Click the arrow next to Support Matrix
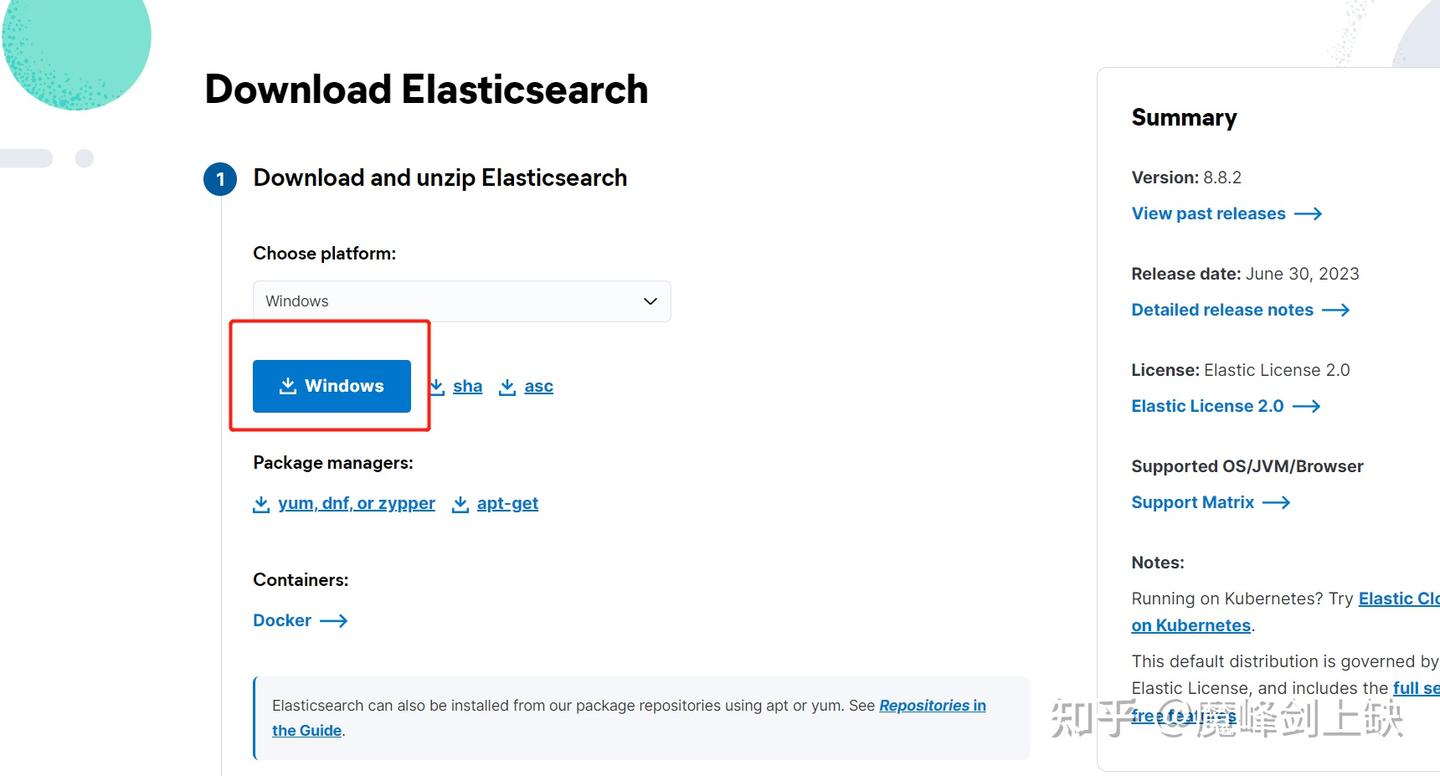The height and width of the screenshot is (776, 1440). coord(1276,502)
